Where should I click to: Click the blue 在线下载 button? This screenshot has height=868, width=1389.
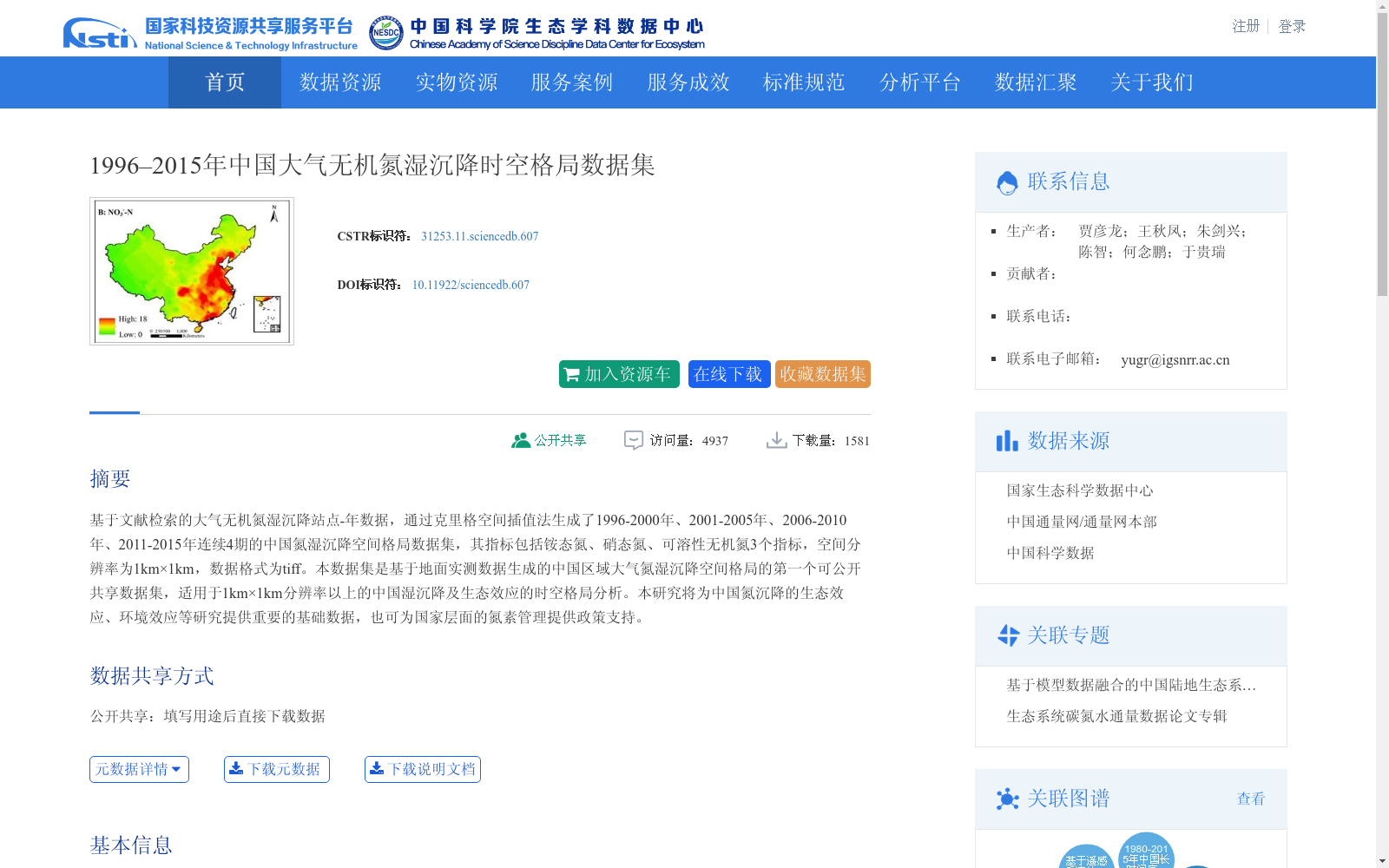729,374
